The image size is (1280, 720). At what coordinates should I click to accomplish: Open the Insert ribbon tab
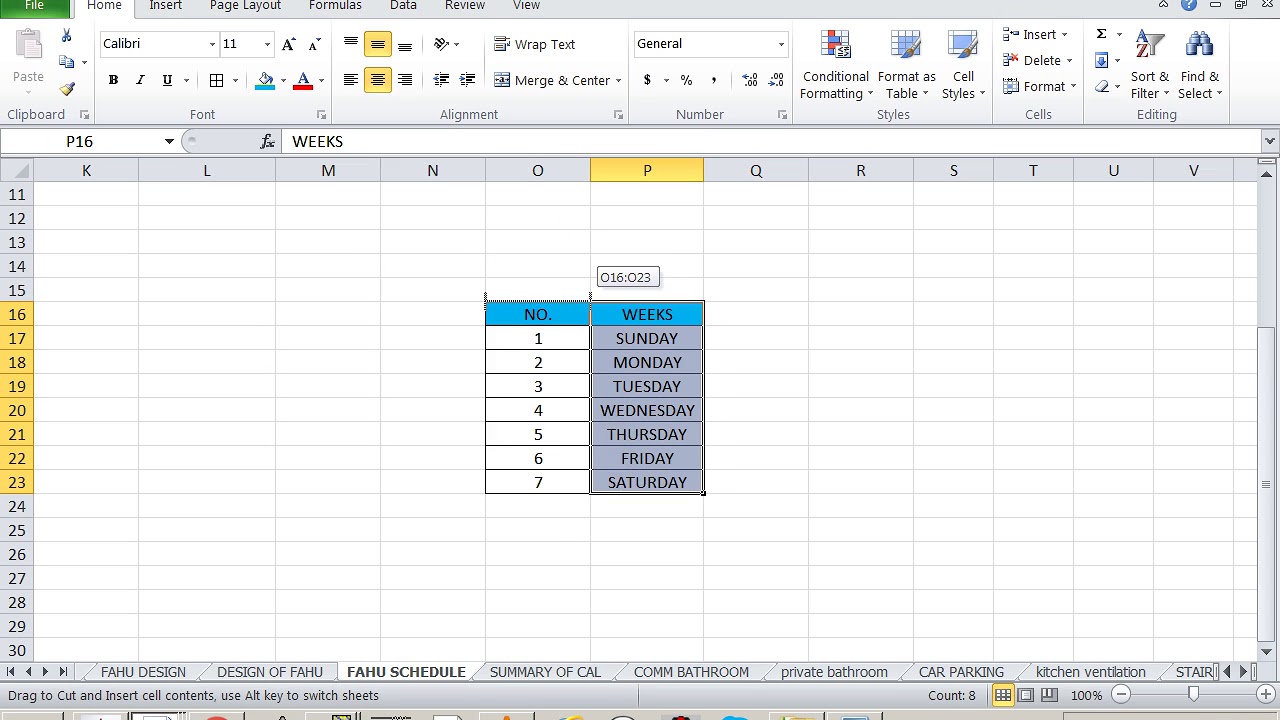(x=165, y=6)
